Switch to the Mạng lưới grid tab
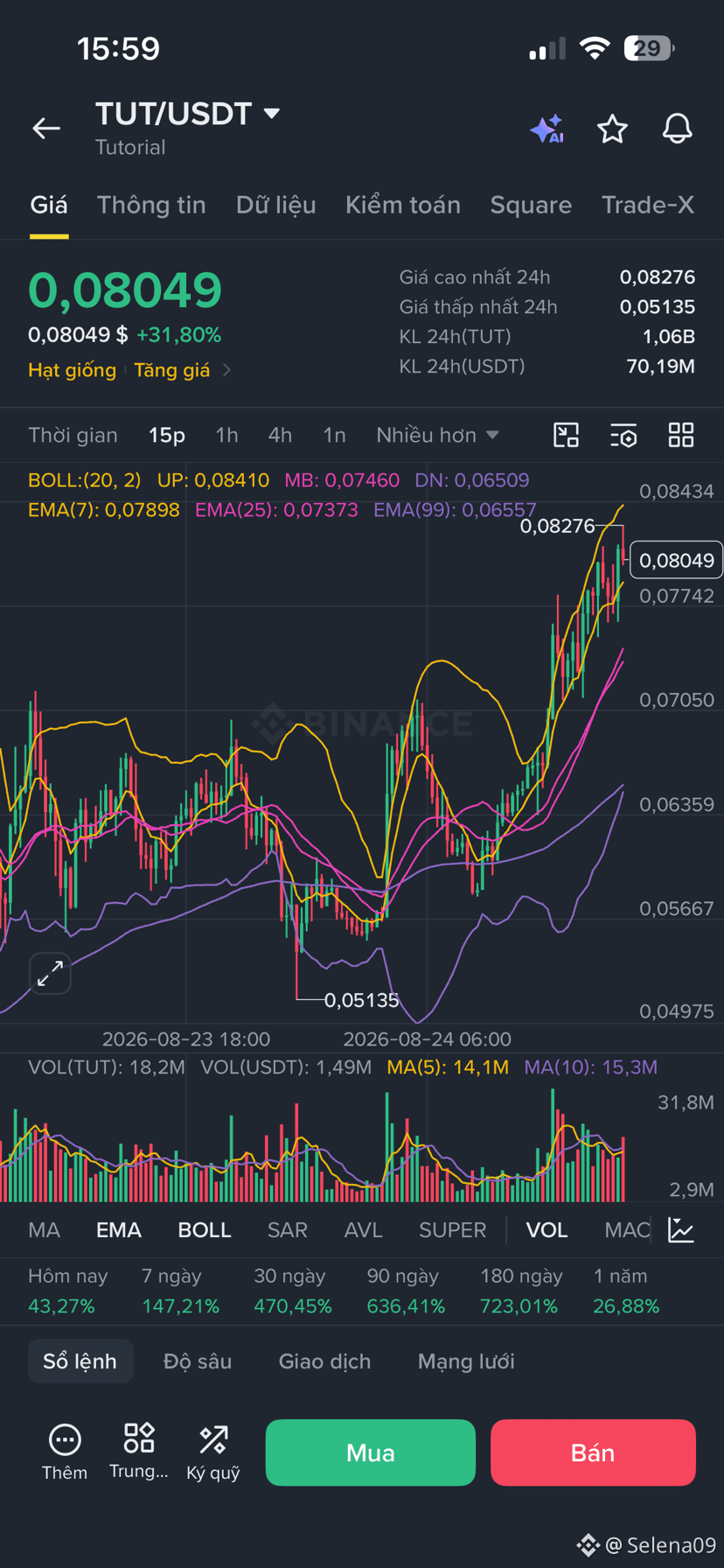724x1568 pixels. tap(466, 1361)
